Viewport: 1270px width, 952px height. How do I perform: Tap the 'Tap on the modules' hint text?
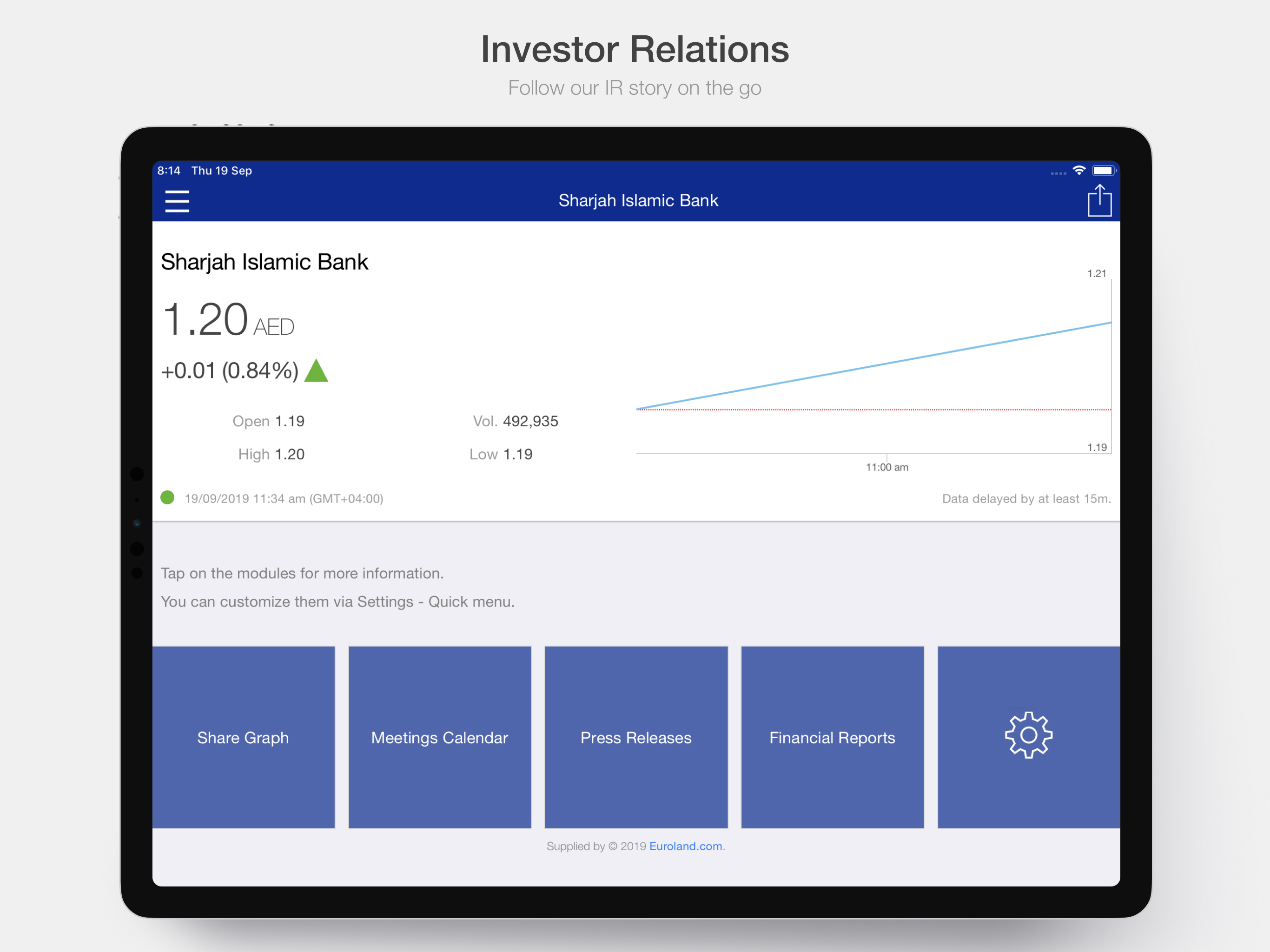point(302,573)
